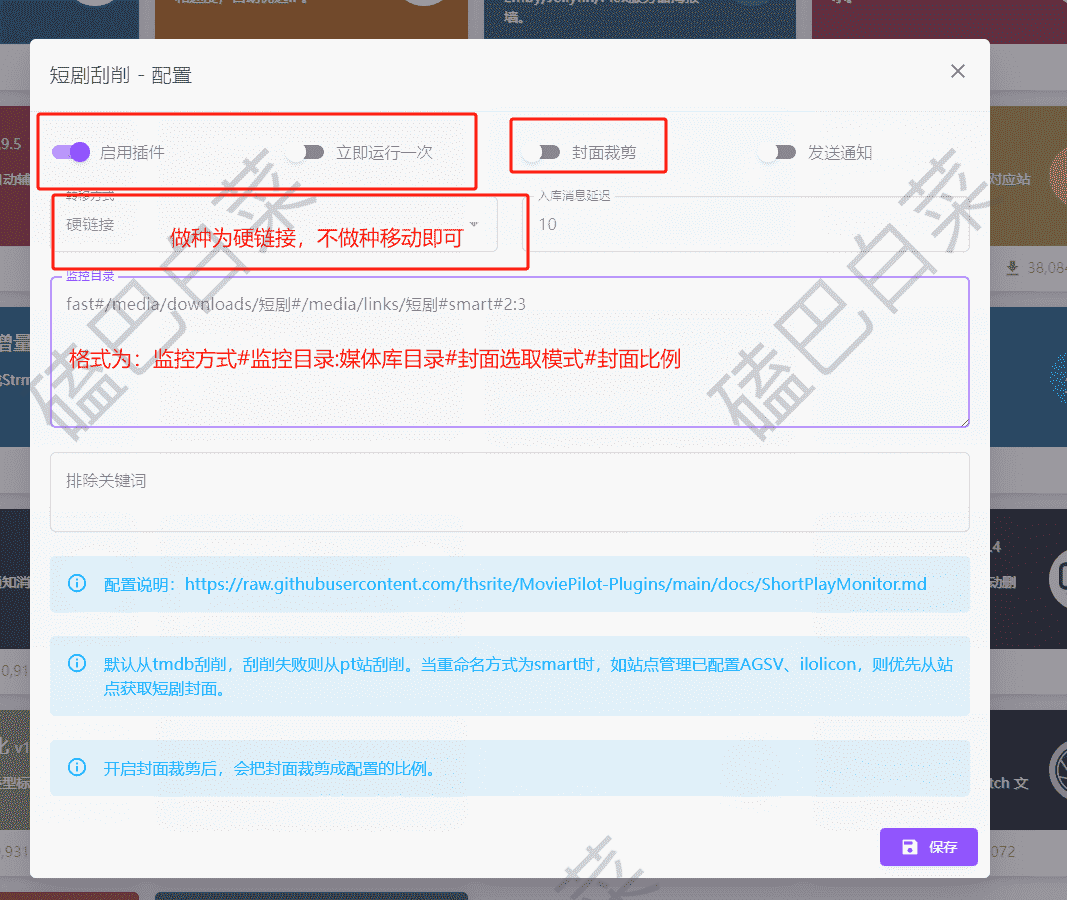Enable the 立即运行一次 switch
The width and height of the screenshot is (1067, 900).
pos(306,152)
